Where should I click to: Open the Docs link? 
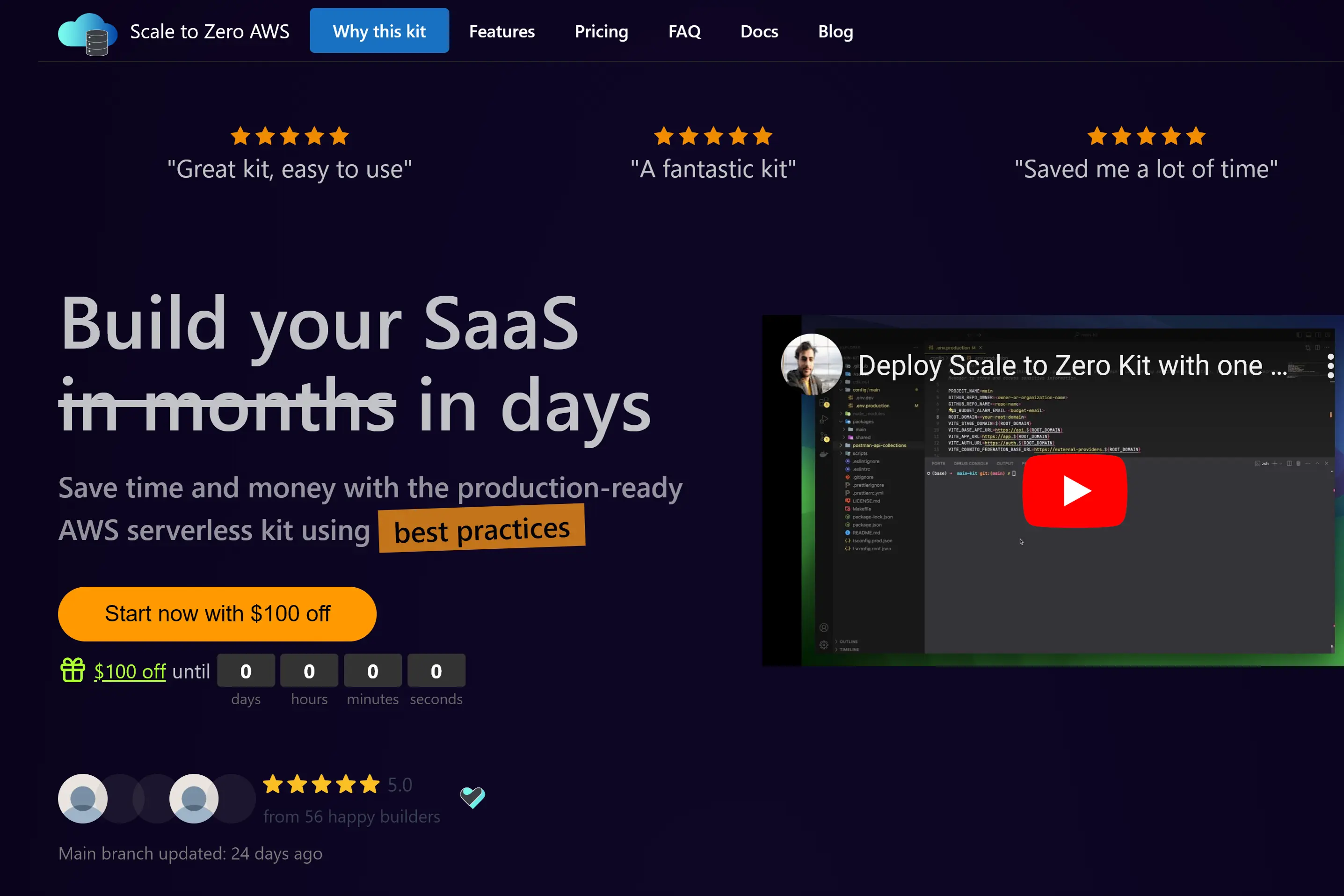[758, 31]
